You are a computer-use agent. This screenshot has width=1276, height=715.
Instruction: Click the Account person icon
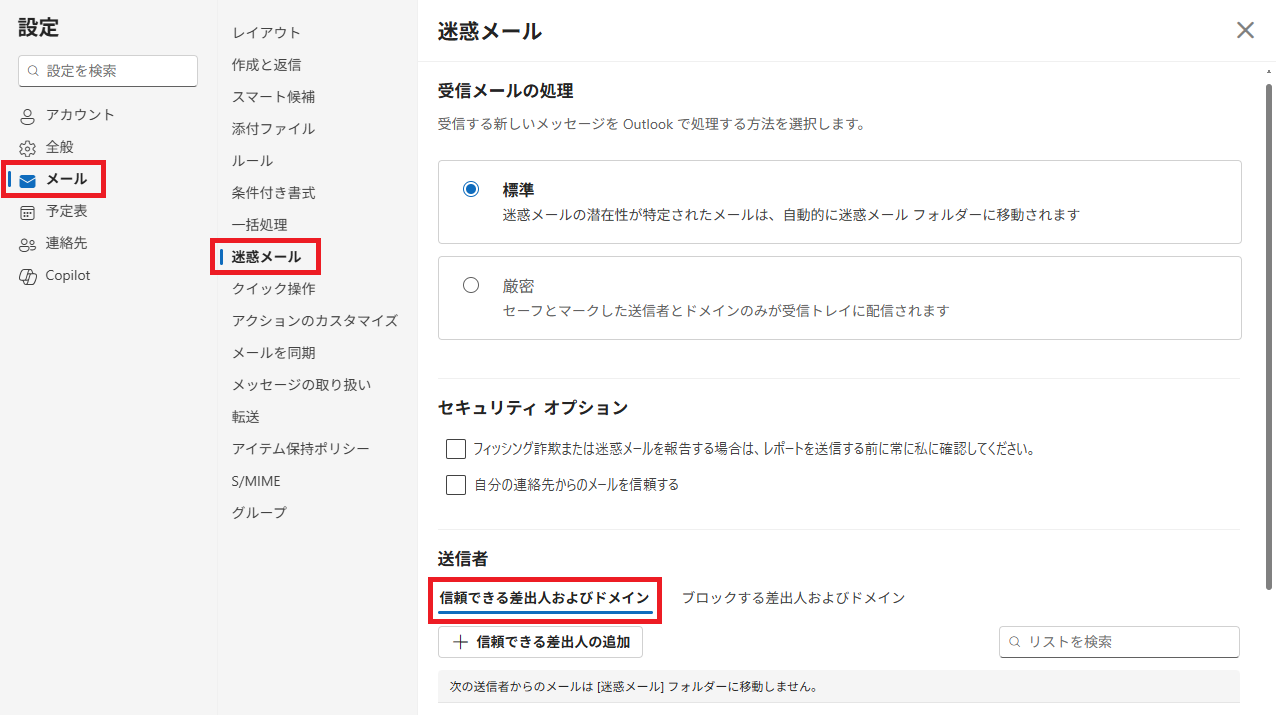coord(28,116)
